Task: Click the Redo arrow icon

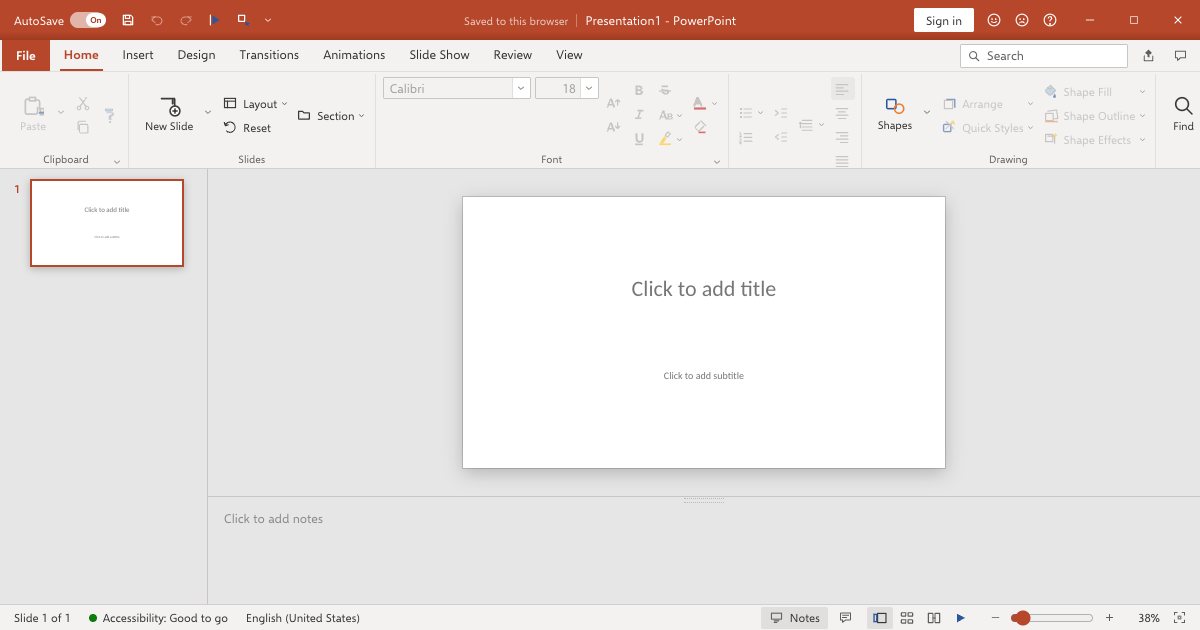Action: pos(186,20)
